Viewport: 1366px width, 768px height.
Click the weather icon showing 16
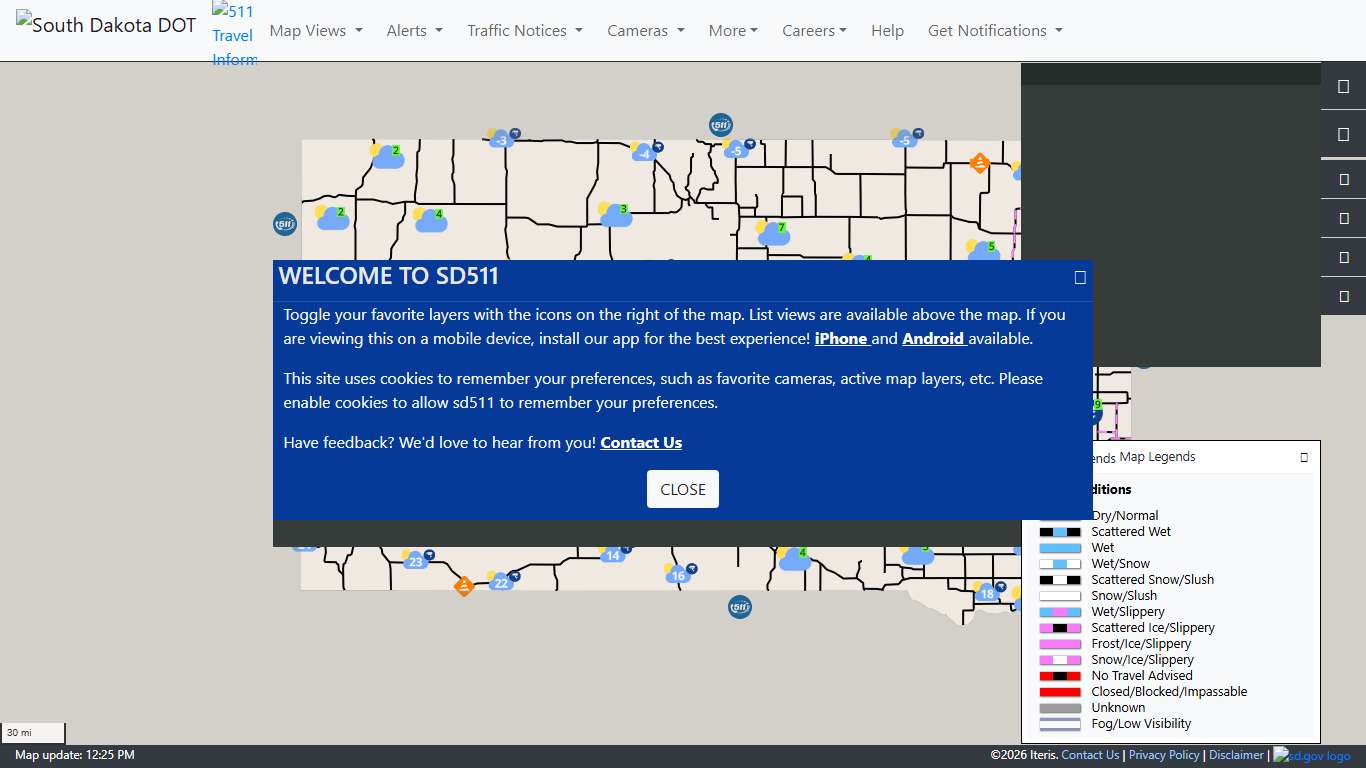[679, 574]
